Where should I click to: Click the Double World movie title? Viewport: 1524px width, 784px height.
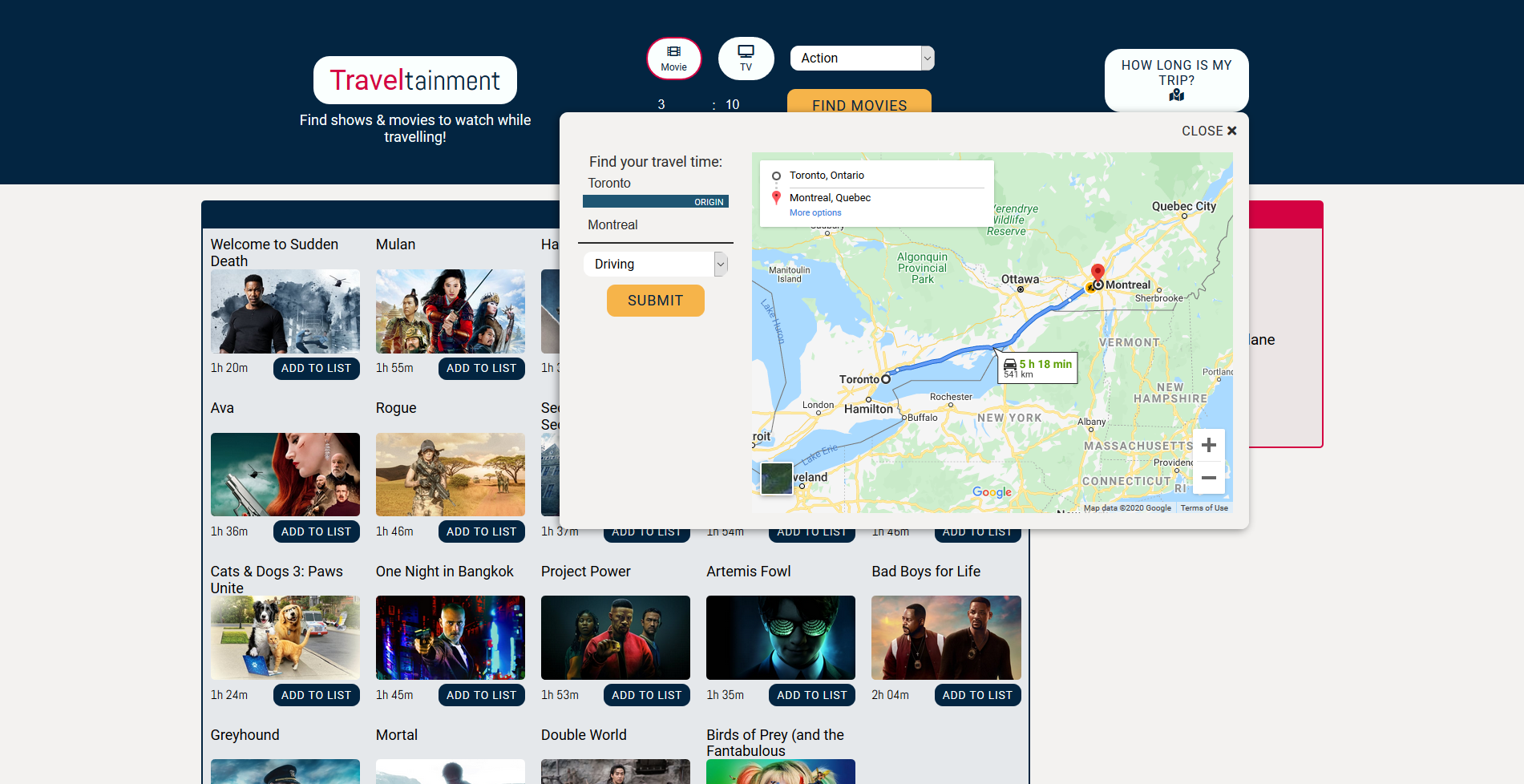click(x=584, y=735)
